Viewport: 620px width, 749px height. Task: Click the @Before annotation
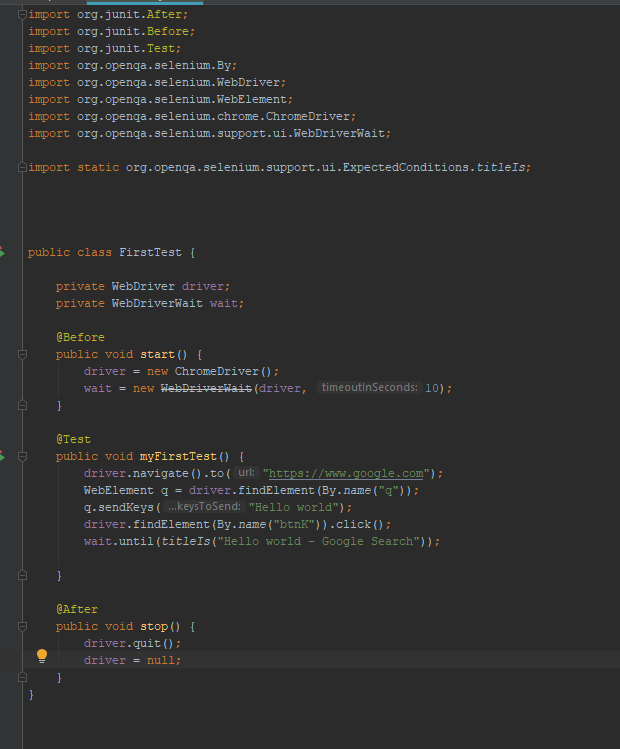coord(80,337)
